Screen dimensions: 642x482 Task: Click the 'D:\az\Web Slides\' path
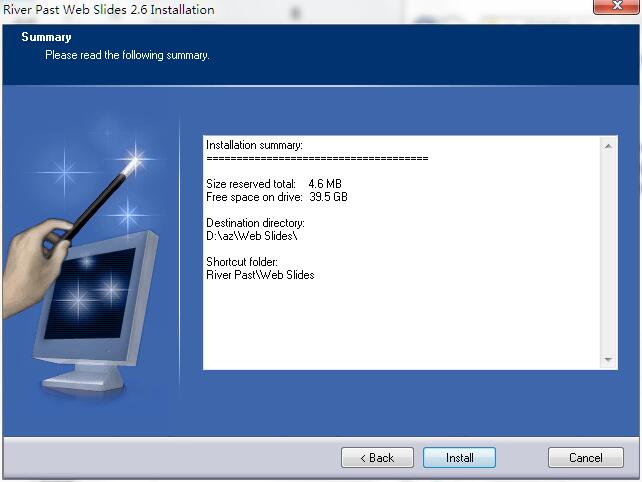tap(251, 236)
